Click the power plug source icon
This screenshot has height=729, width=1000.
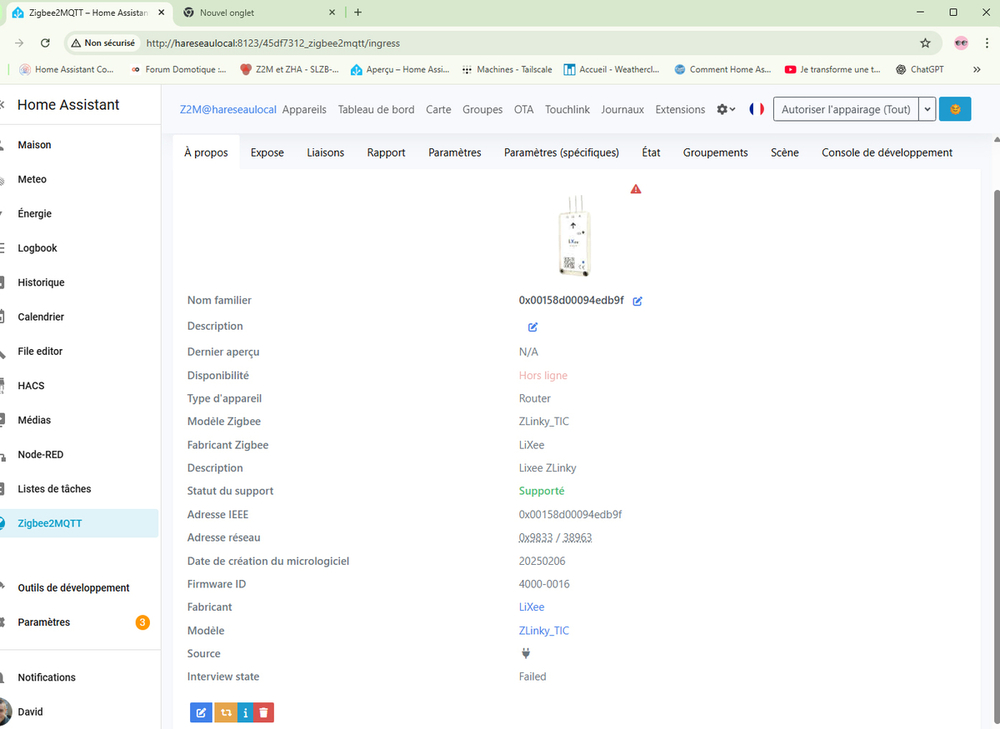526,653
